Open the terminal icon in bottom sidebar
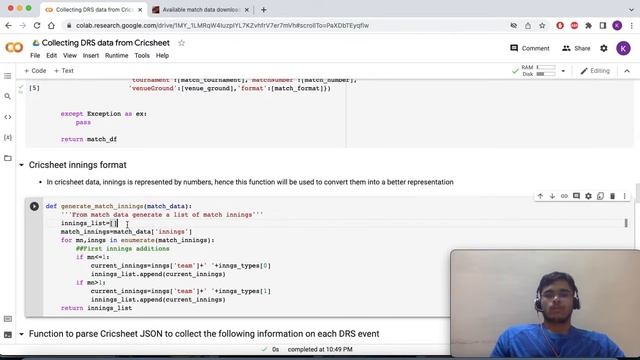The image size is (640, 360). pyautogui.click(x=7, y=335)
